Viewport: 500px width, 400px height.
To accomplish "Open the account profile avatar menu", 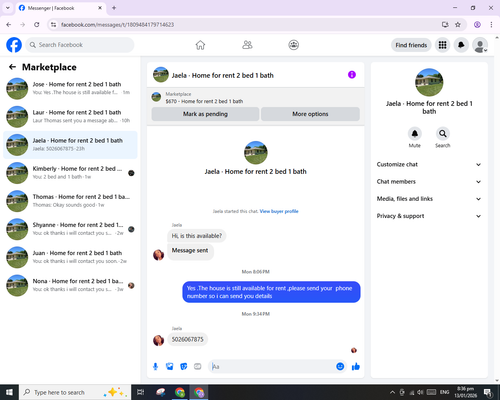I will pyautogui.click(x=480, y=45).
